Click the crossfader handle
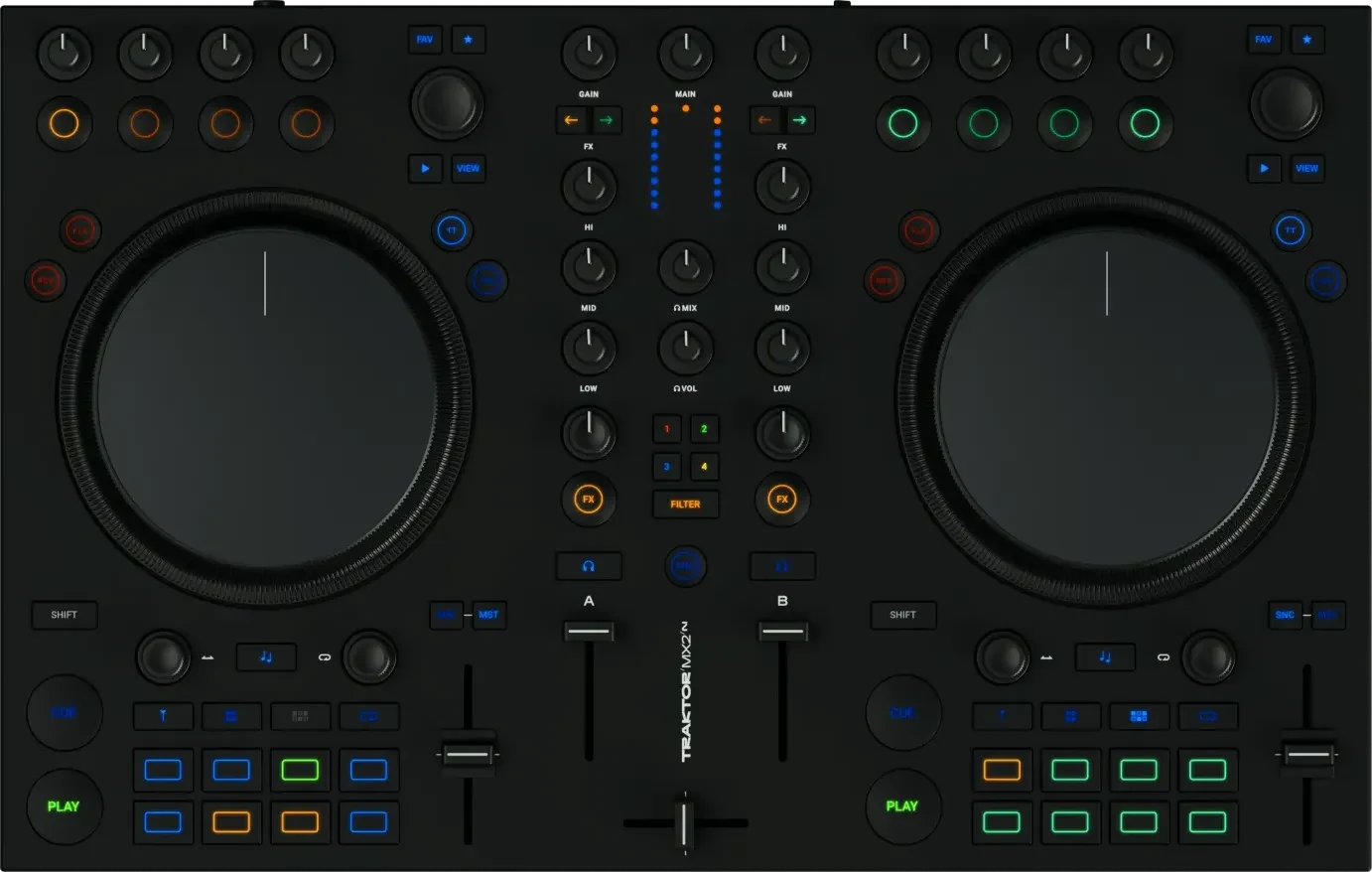 point(684,823)
